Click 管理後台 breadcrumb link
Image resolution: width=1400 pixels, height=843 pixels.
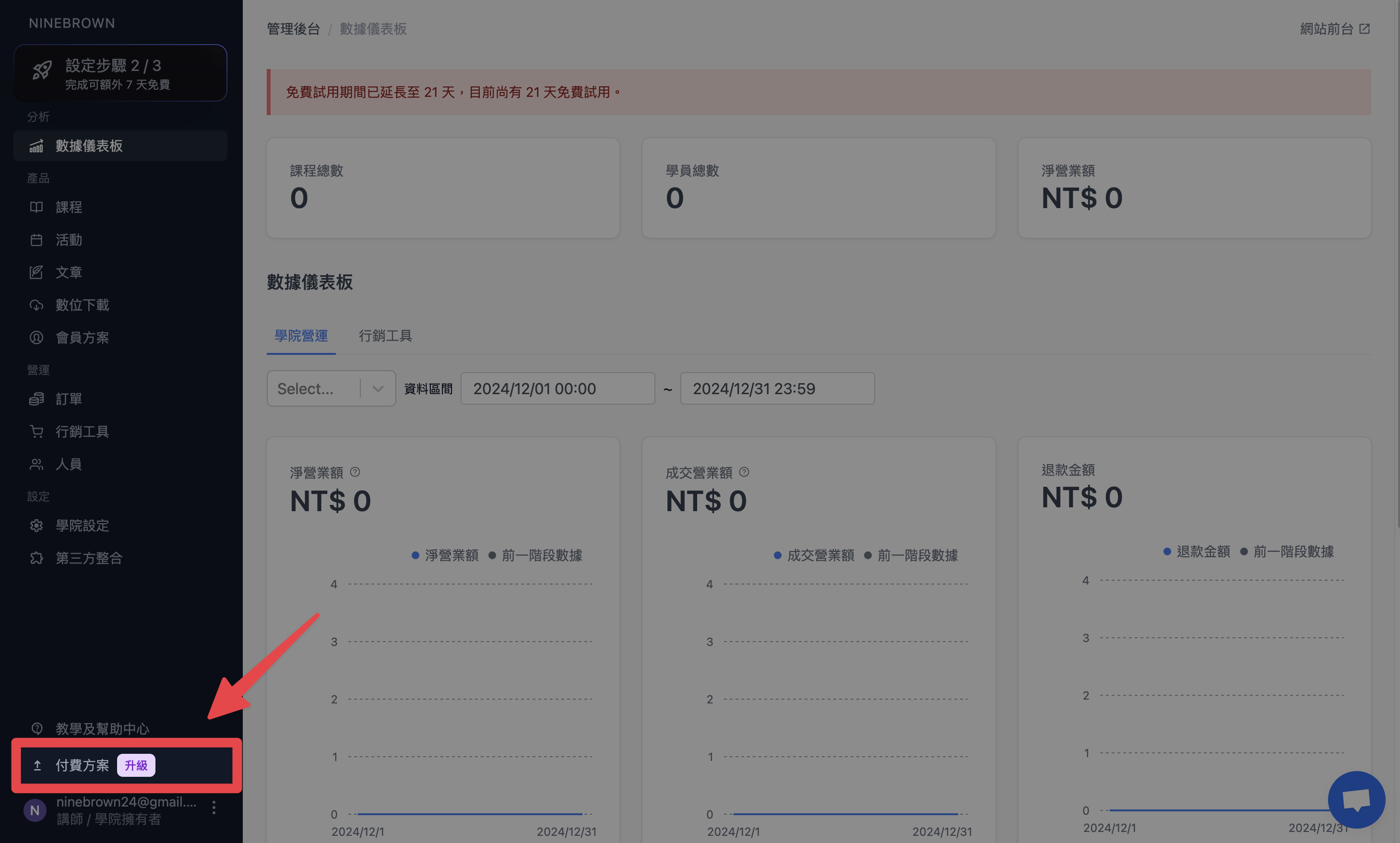(x=293, y=28)
